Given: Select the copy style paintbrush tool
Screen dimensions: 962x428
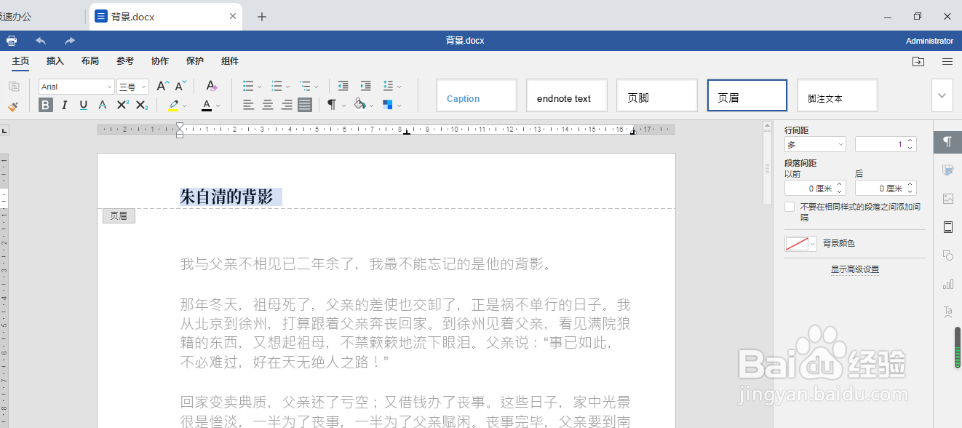Looking at the screenshot, I should pyautogui.click(x=13, y=105).
